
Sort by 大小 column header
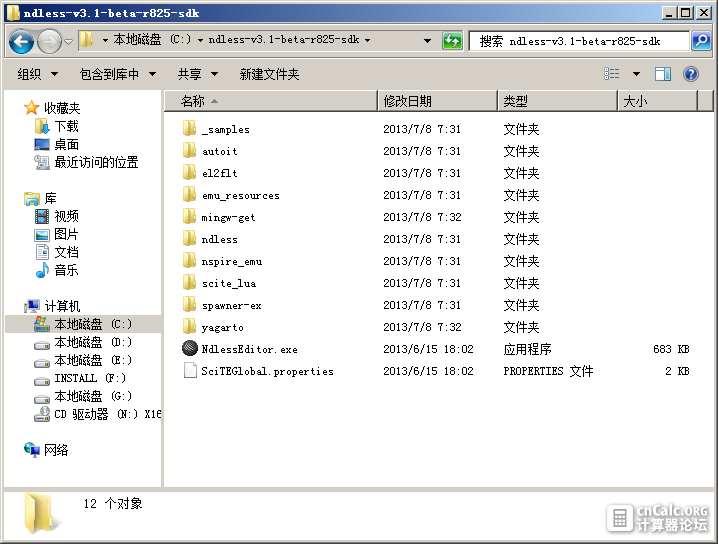pyautogui.click(x=658, y=101)
